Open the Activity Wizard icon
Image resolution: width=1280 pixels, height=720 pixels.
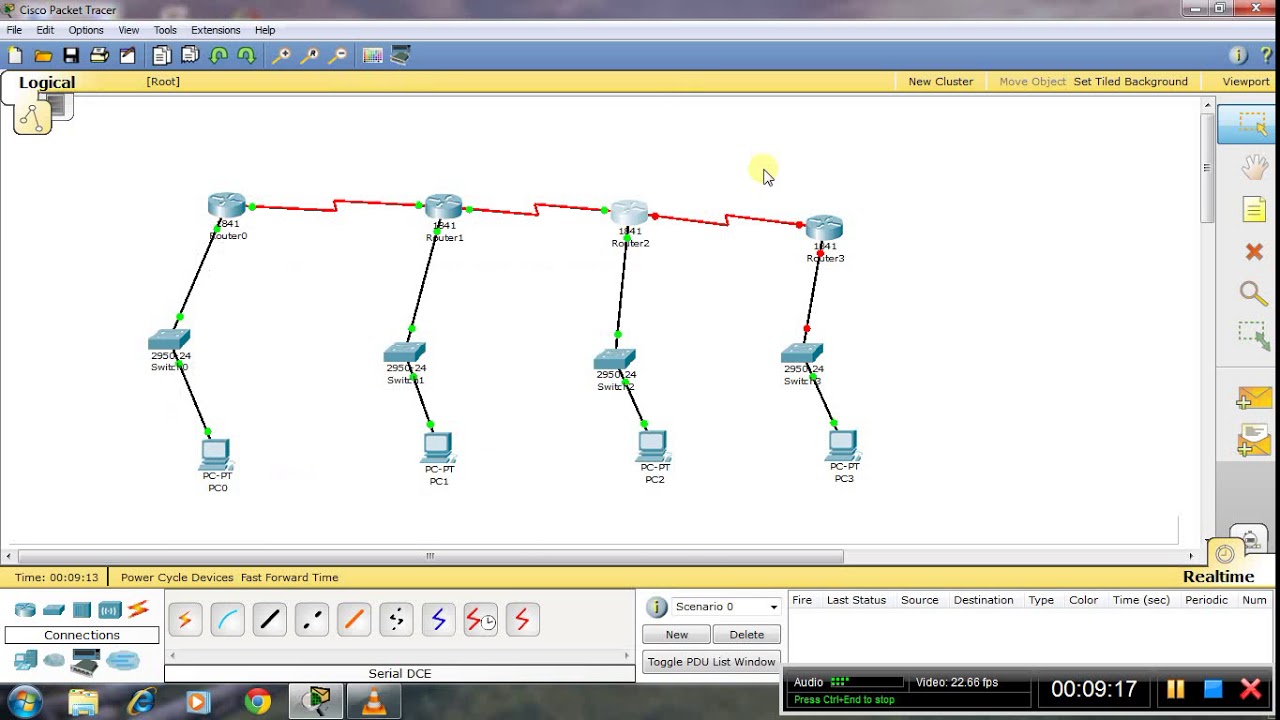pos(127,56)
